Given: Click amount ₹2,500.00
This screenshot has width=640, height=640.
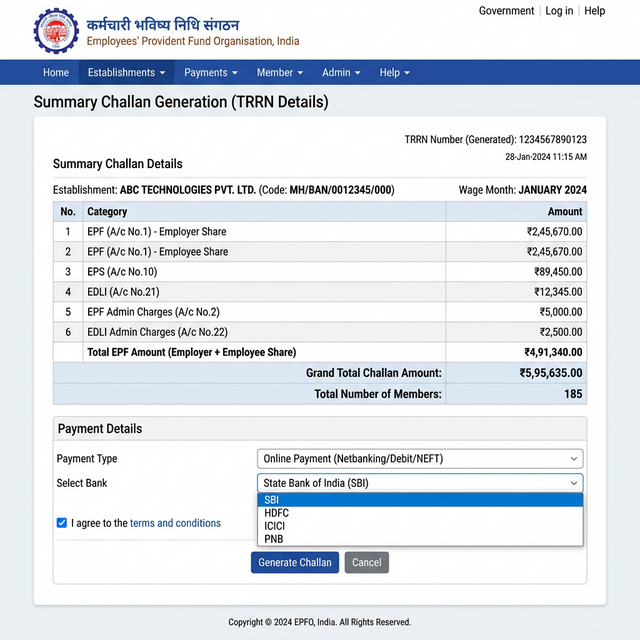Looking at the screenshot, I should click(561, 332).
